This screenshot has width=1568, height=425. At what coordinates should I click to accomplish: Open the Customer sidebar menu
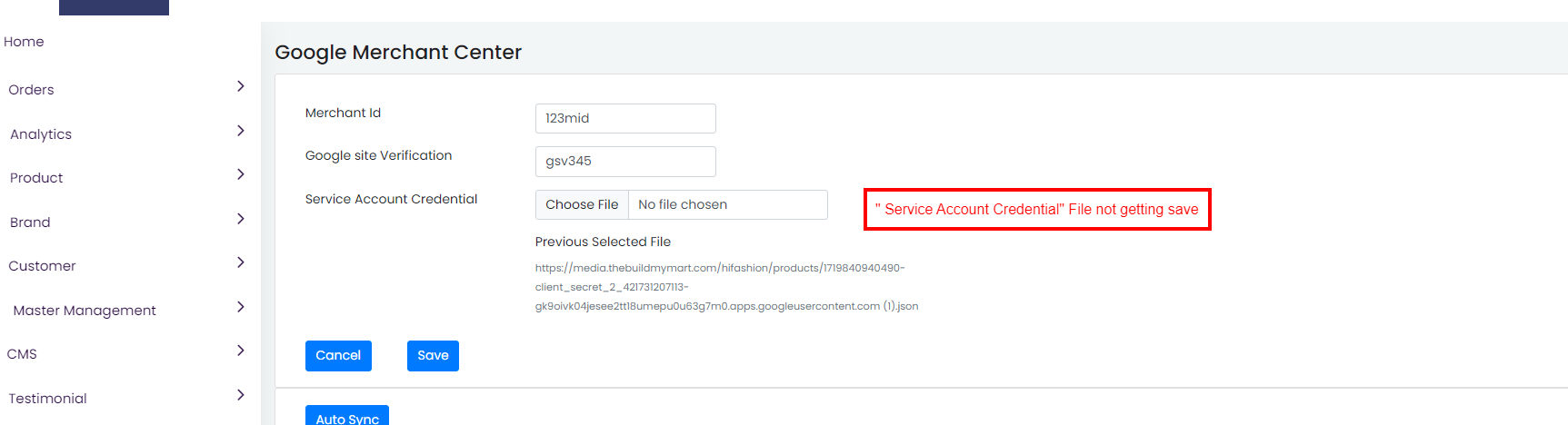pos(42,266)
